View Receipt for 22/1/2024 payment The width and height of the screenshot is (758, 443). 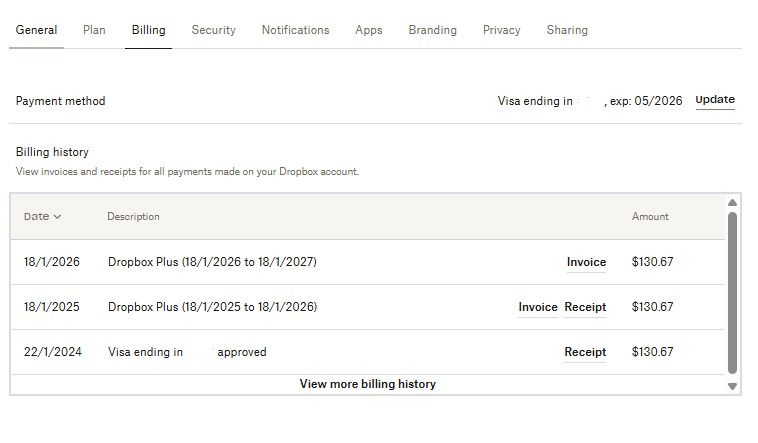coord(585,352)
